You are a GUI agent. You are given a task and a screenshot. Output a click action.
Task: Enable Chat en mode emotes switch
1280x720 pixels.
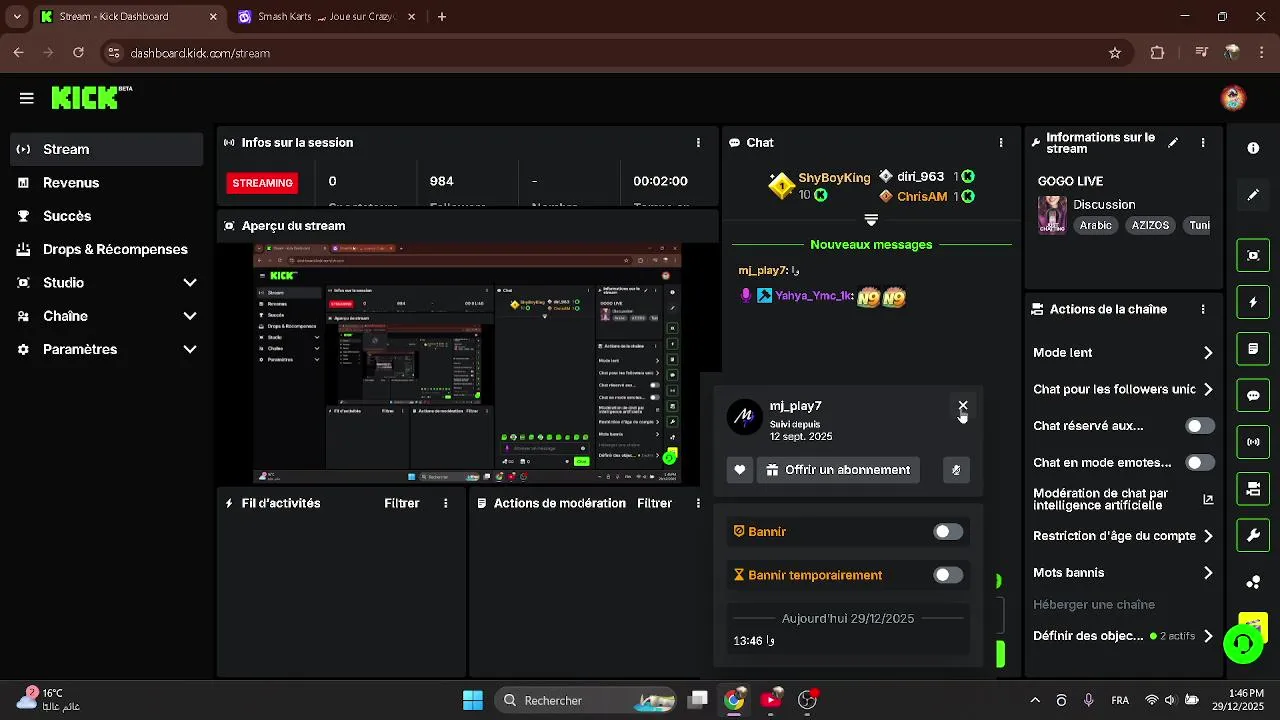pyautogui.click(x=1200, y=463)
